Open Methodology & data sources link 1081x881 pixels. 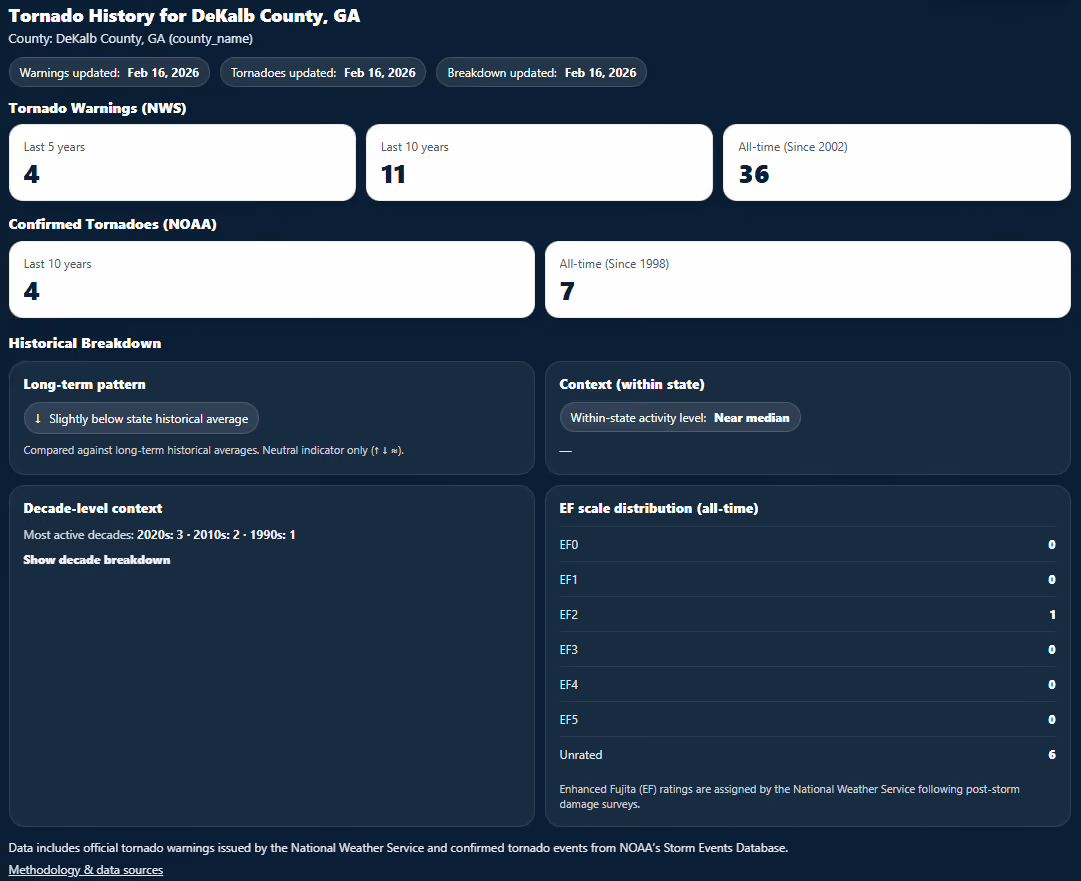(x=85, y=870)
